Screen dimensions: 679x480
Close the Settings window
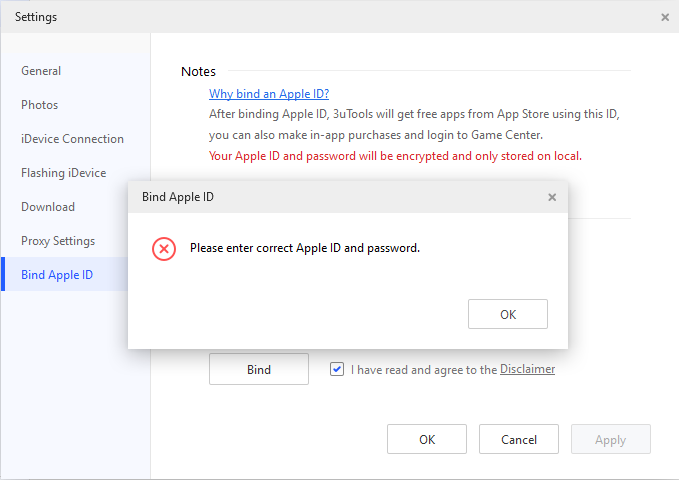click(665, 17)
